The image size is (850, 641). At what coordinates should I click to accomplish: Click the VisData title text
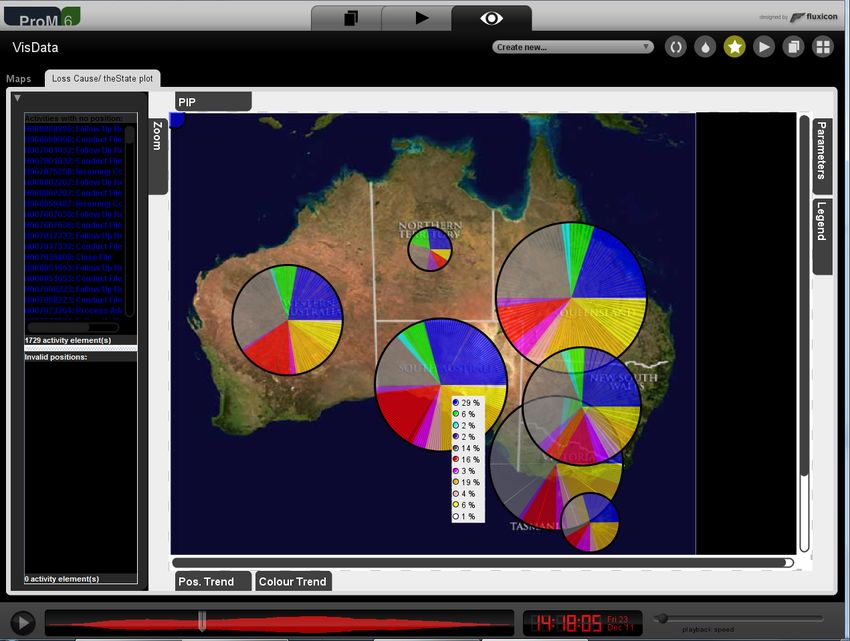(x=35, y=48)
